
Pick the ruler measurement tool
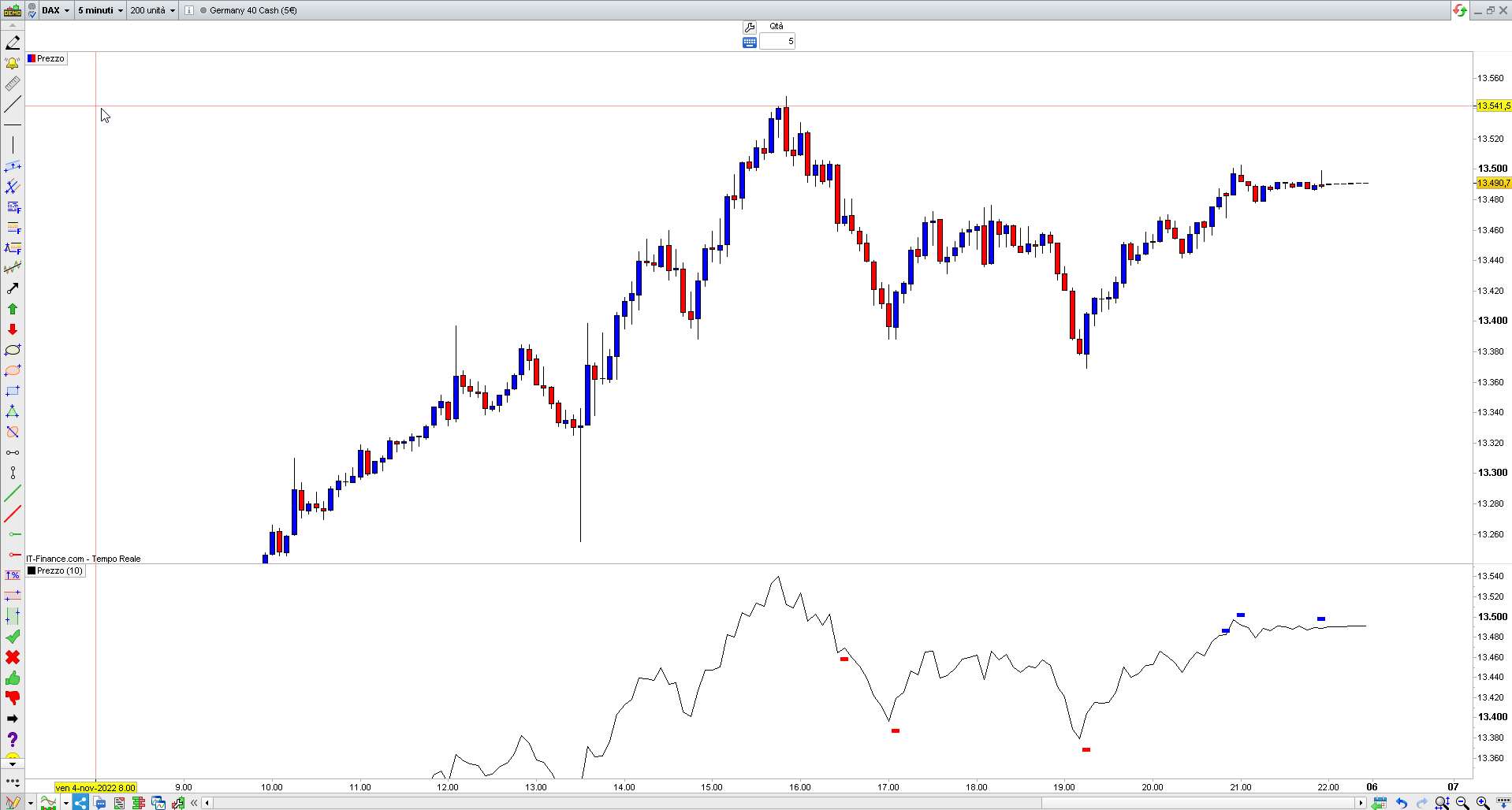tap(13, 84)
